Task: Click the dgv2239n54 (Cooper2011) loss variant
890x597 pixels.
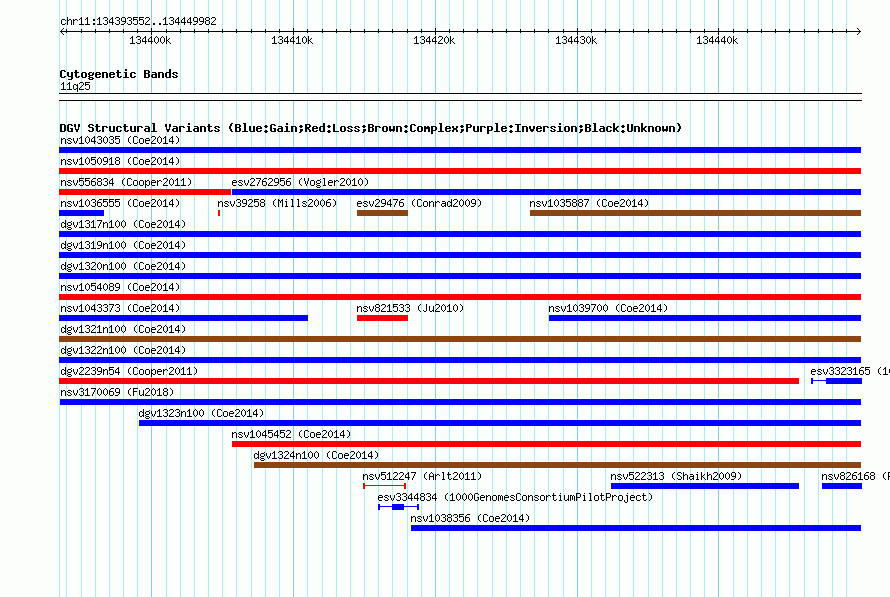Action: pyautogui.click(x=429, y=381)
